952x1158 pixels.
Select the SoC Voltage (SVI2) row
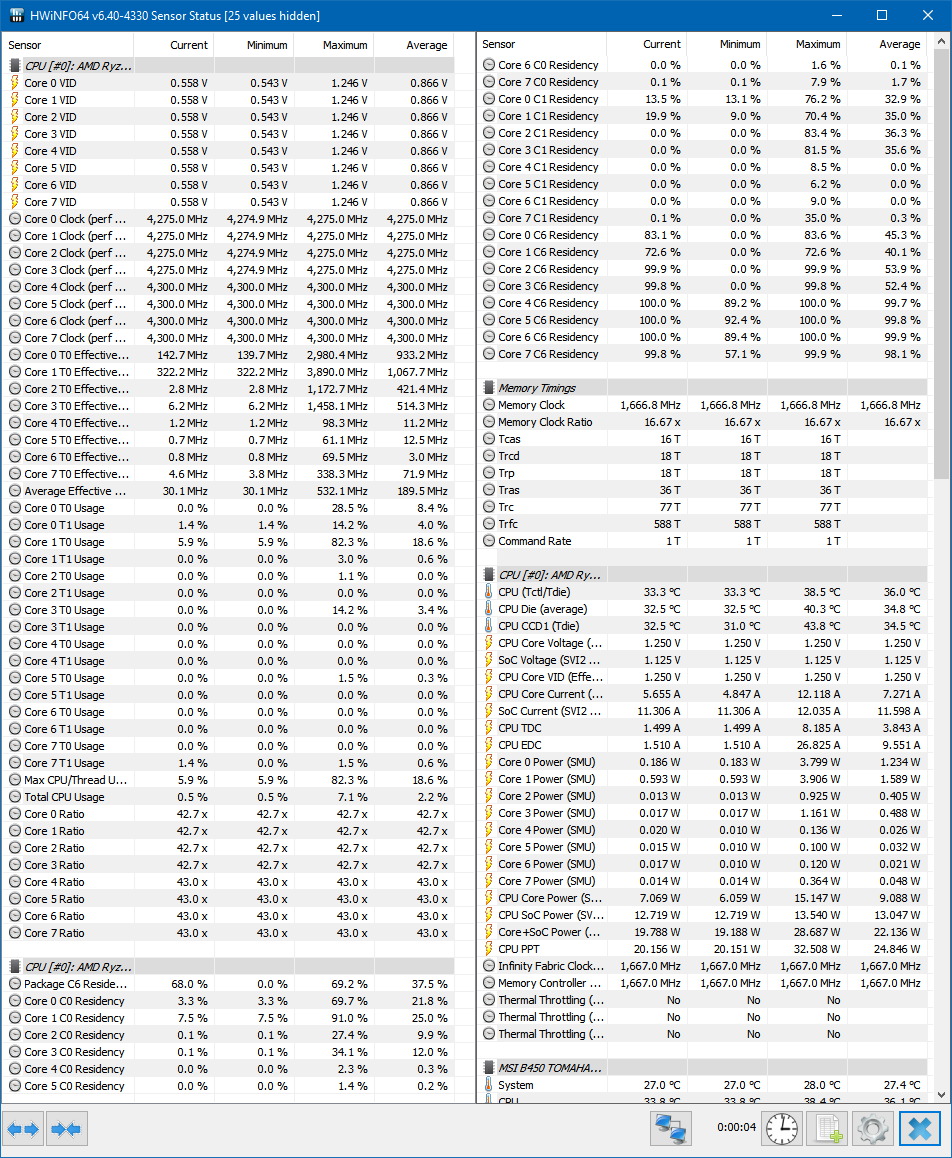click(x=704, y=659)
